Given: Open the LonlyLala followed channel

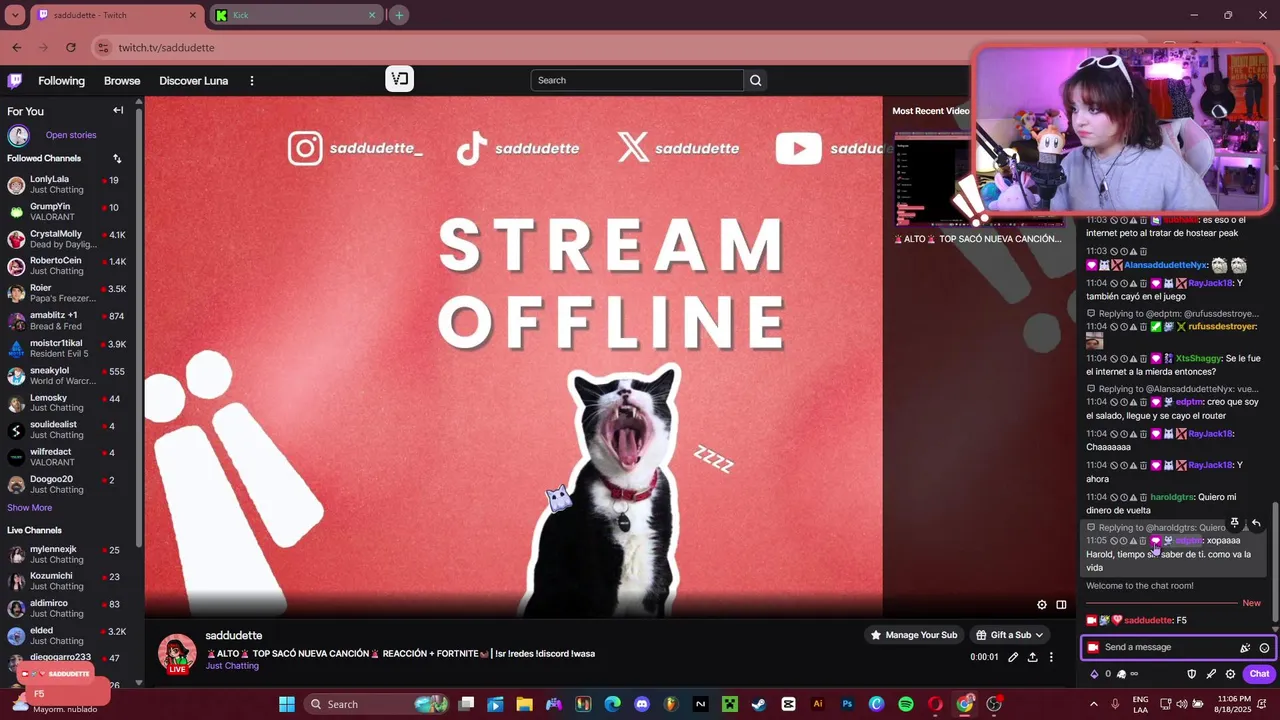Looking at the screenshot, I should pyautogui.click(x=68, y=184).
